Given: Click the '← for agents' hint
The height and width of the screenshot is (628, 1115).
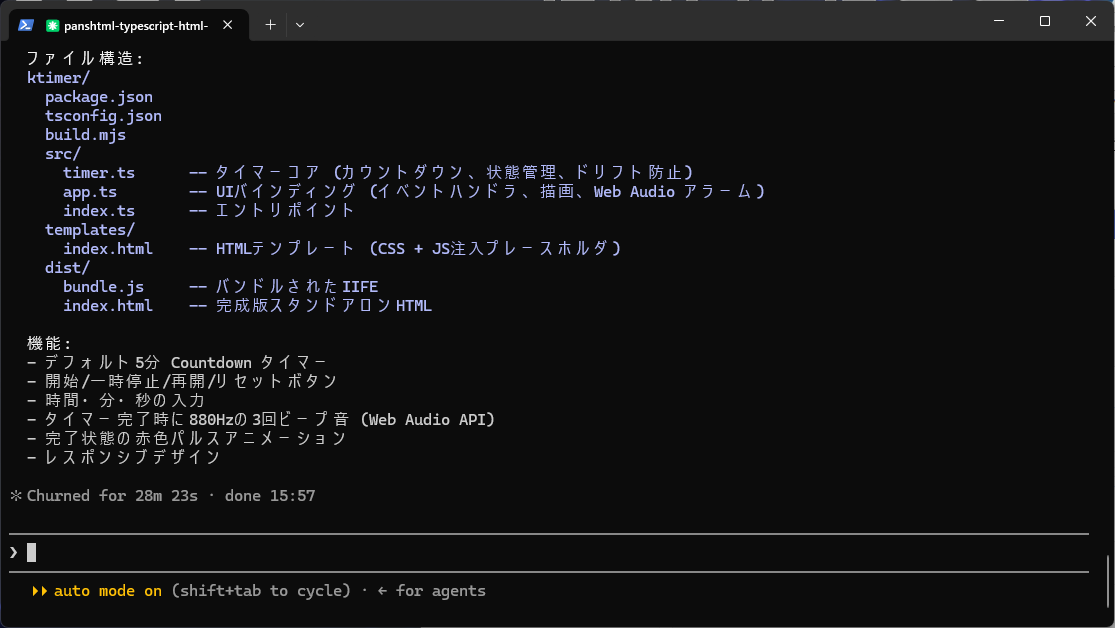Looking at the screenshot, I should tap(431, 591).
